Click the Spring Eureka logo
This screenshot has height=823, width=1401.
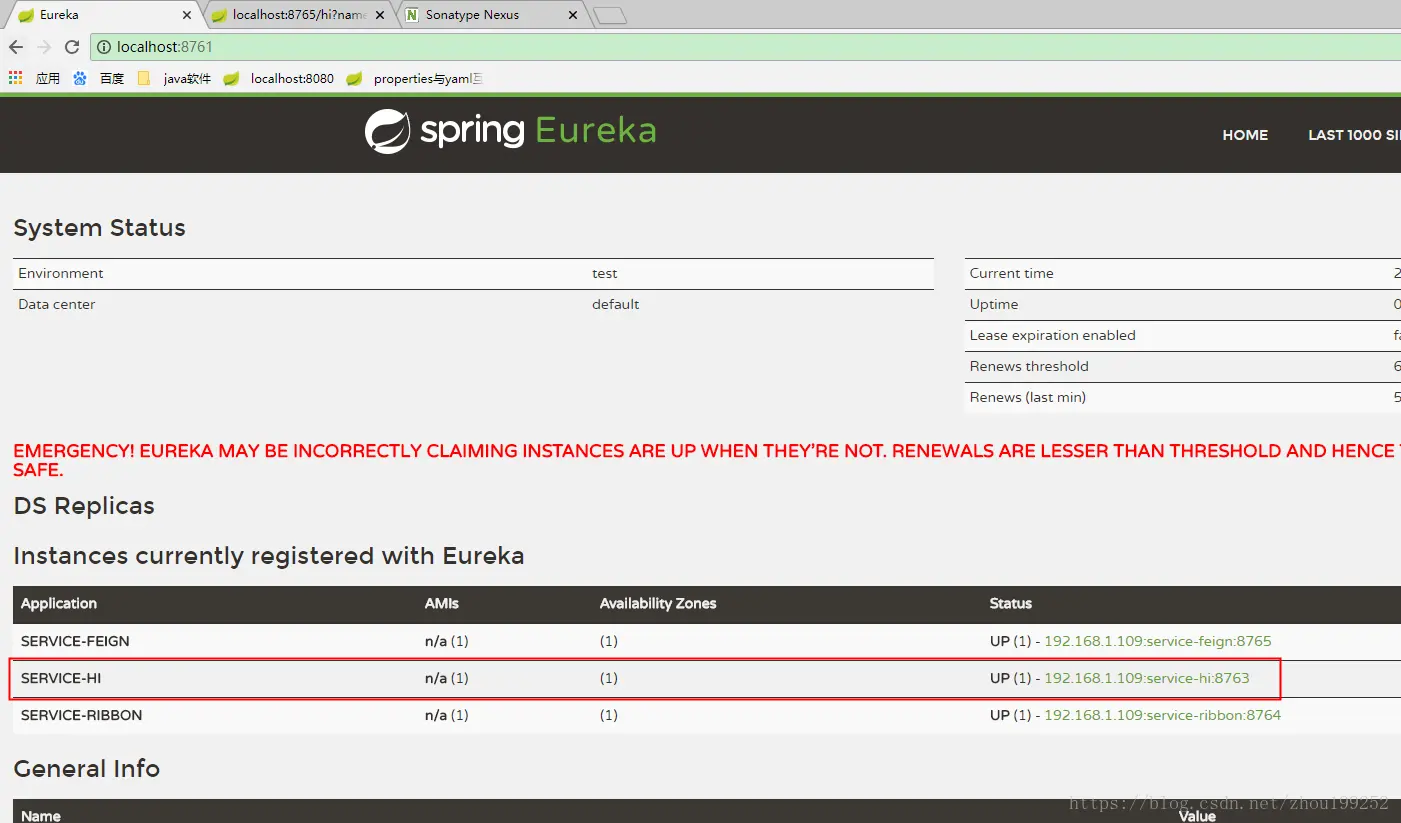click(x=510, y=132)
